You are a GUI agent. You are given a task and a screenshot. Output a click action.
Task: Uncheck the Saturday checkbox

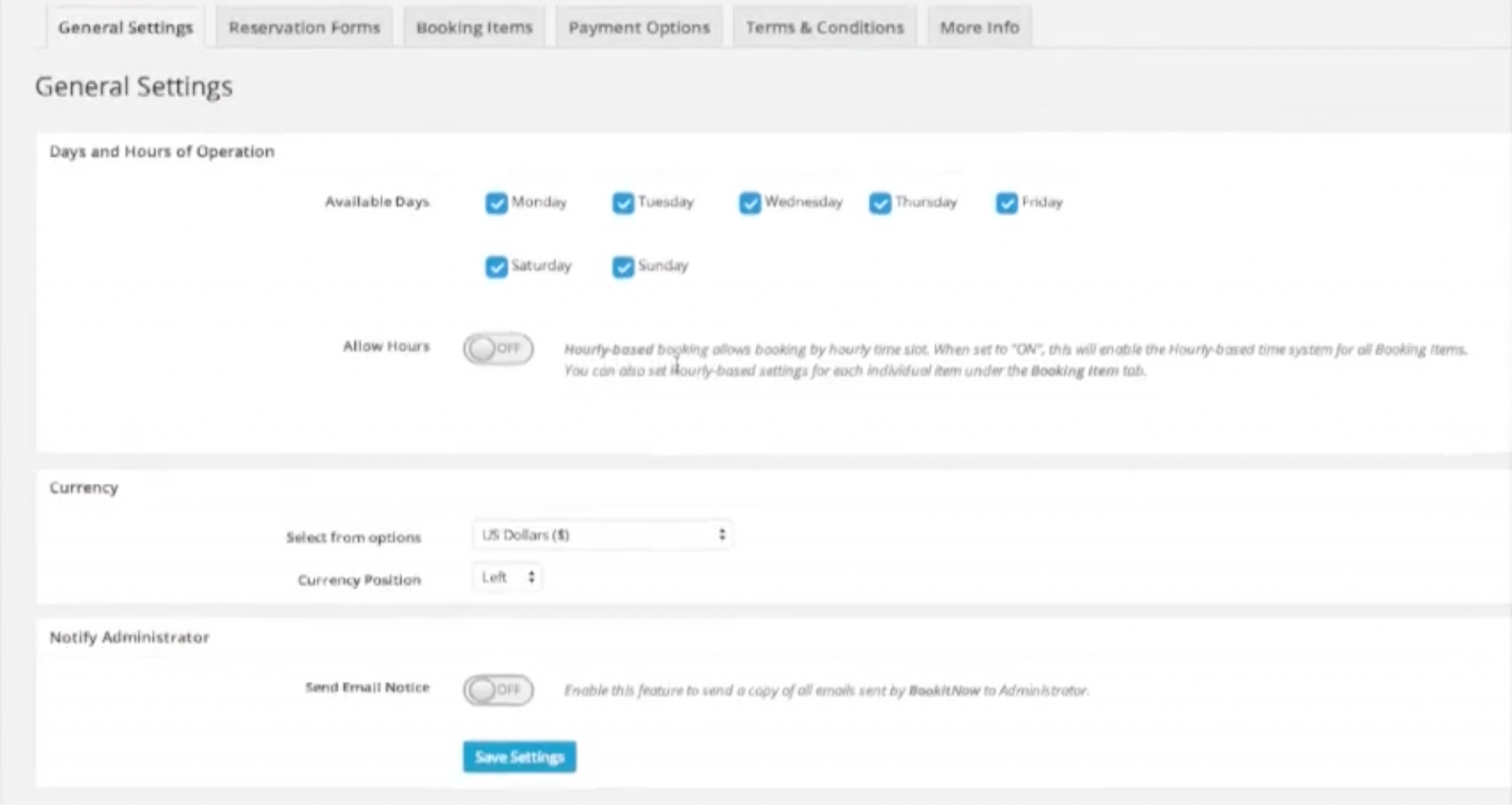click(x=496, y=266)
